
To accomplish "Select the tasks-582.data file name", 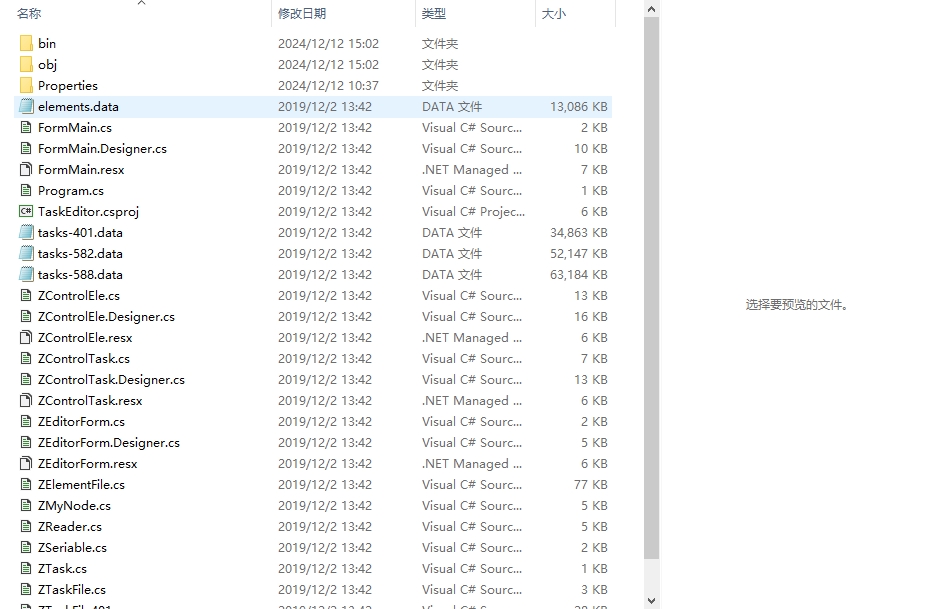I will pyautogui.click(x=80, y=253).
